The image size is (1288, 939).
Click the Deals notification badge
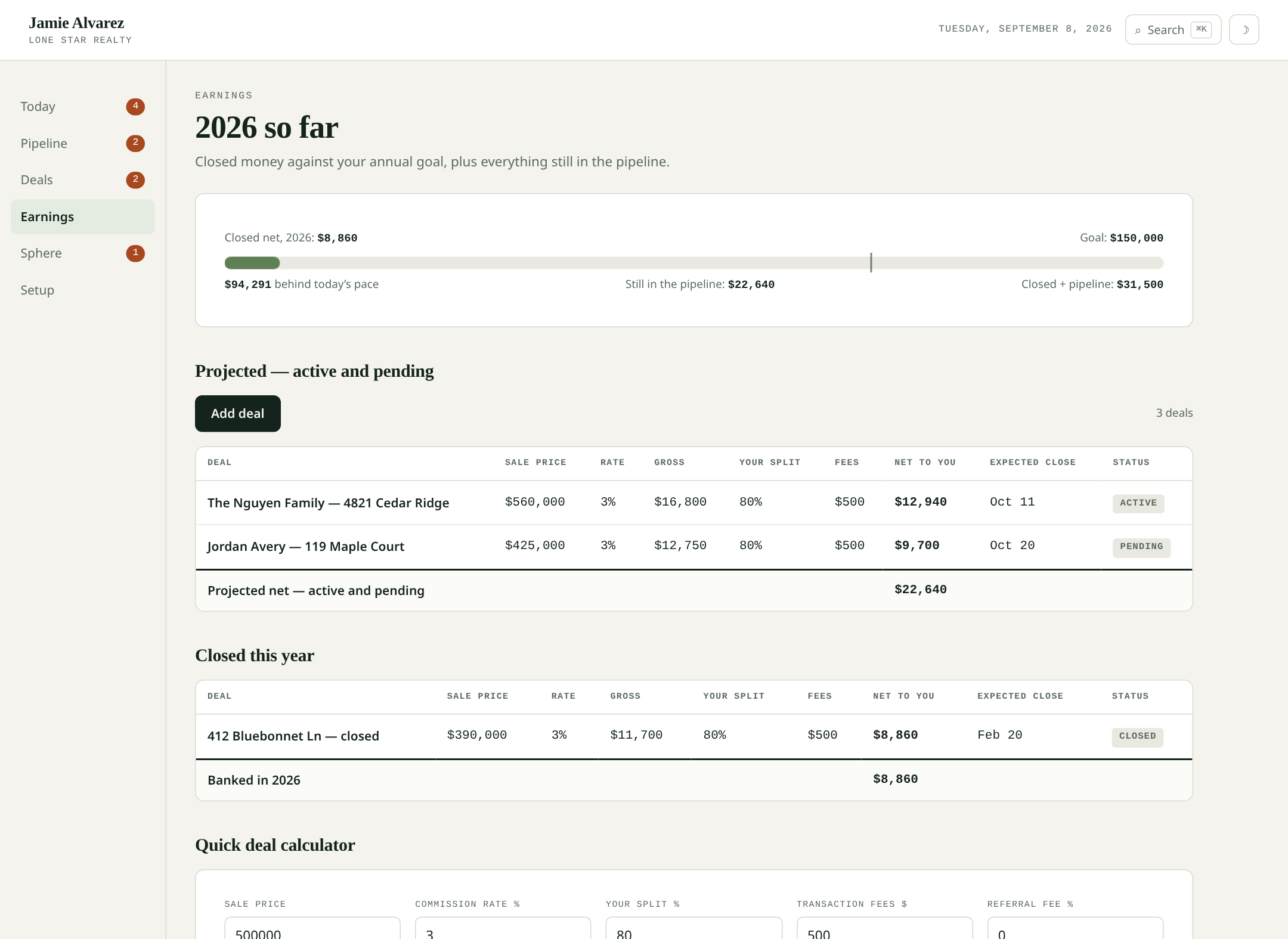[x=135, y=180]
